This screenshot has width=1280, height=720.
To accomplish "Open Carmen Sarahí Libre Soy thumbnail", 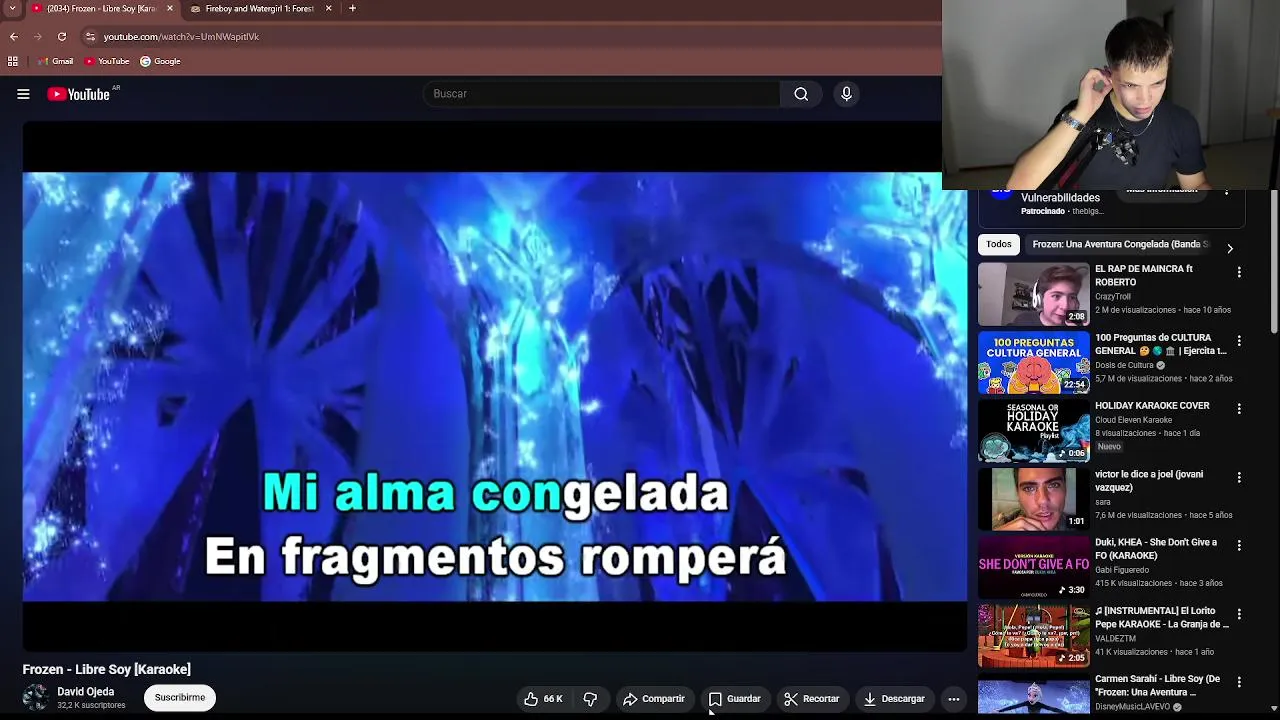I will click(x=1033, y=697).
